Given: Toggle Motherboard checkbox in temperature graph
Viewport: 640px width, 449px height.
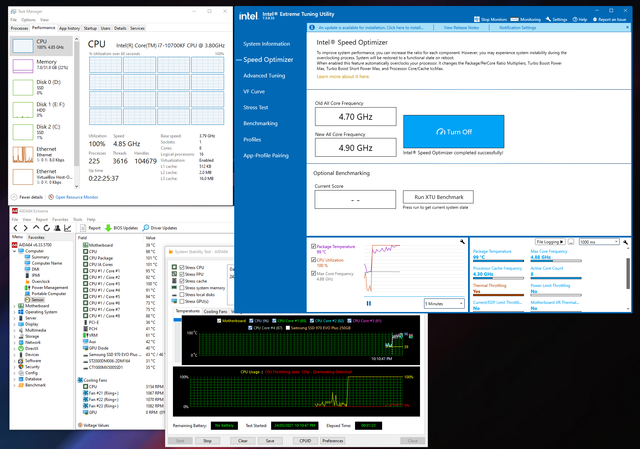Looking at the screenshot, I should tap(220, 321).
